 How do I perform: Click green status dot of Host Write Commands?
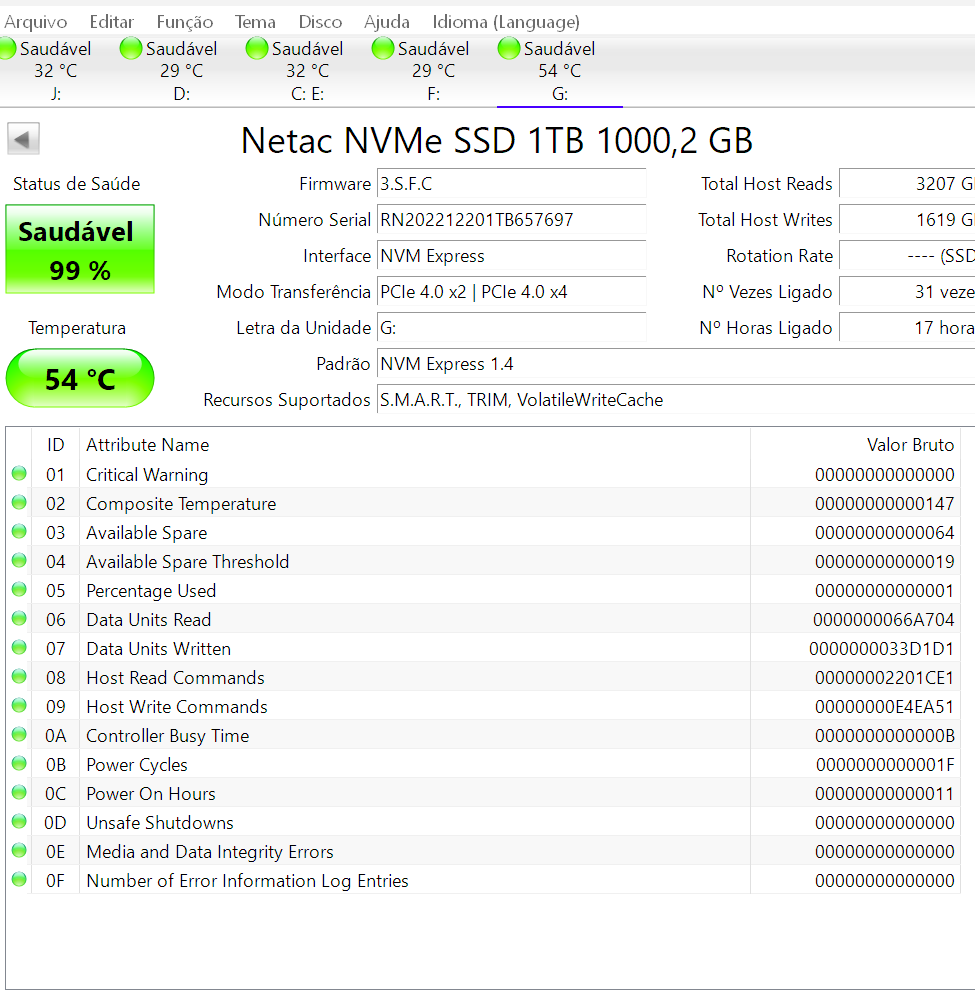click(x=19, y=705)
